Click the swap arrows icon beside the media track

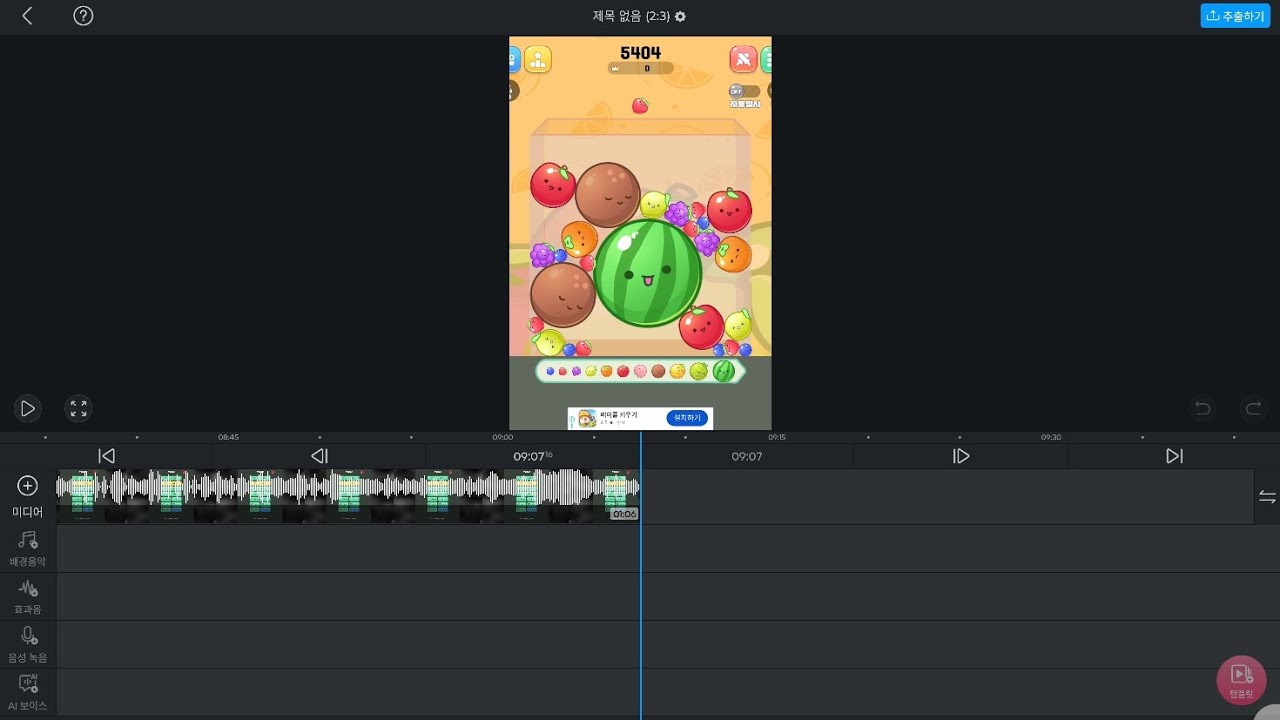click(x=1267, y=497)
